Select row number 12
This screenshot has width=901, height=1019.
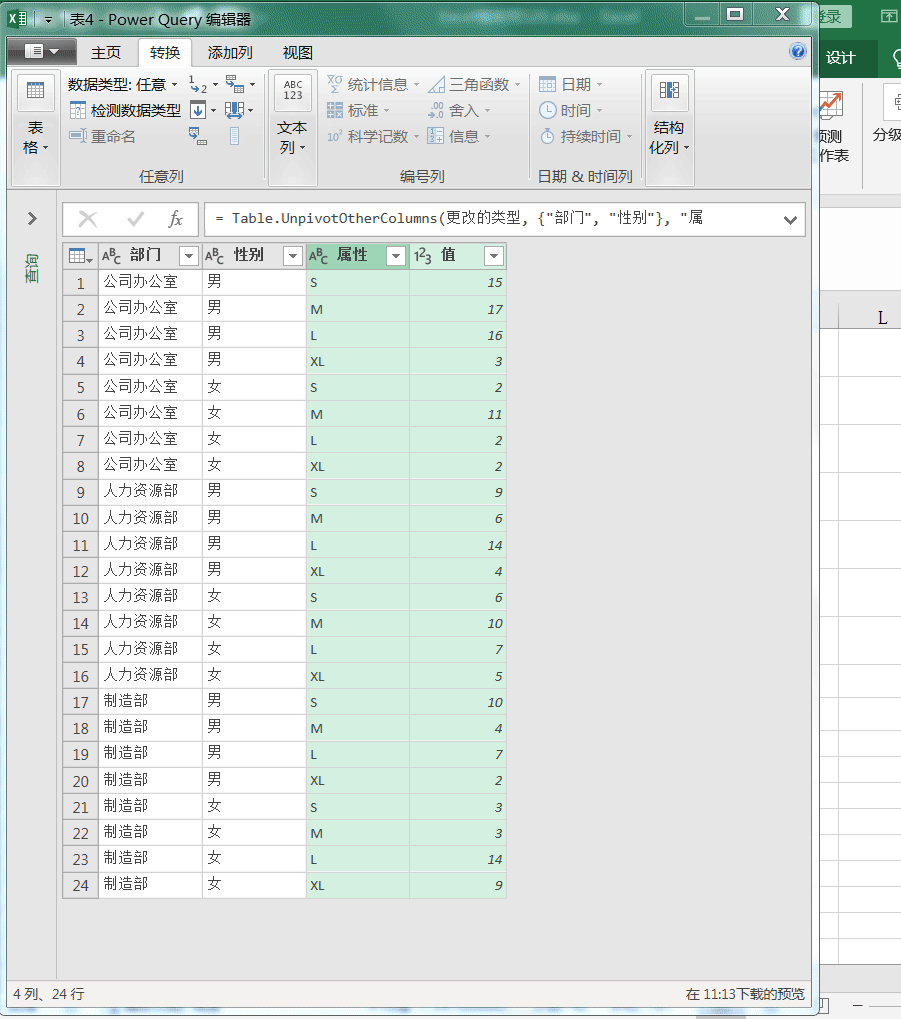click(x=81, y=571)
